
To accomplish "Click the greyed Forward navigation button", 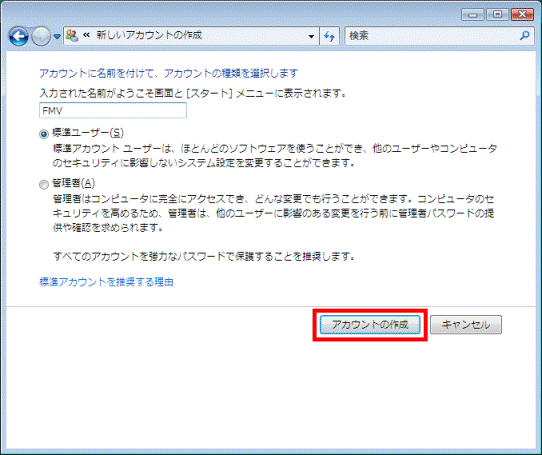I will [x=41, y=36].
